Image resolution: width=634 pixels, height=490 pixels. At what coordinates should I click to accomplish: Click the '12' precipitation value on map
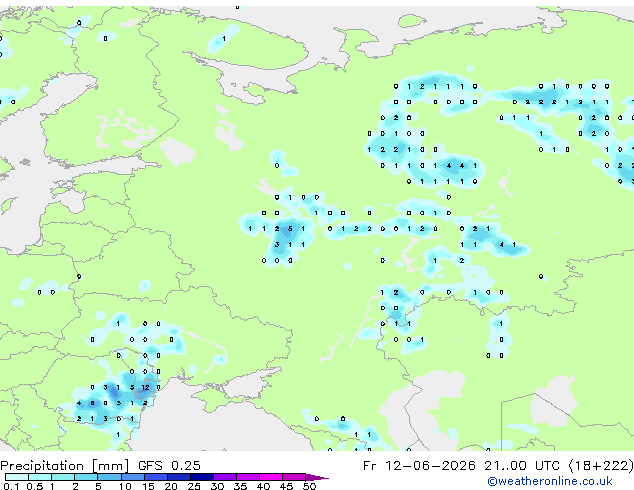tap(145, 387)
